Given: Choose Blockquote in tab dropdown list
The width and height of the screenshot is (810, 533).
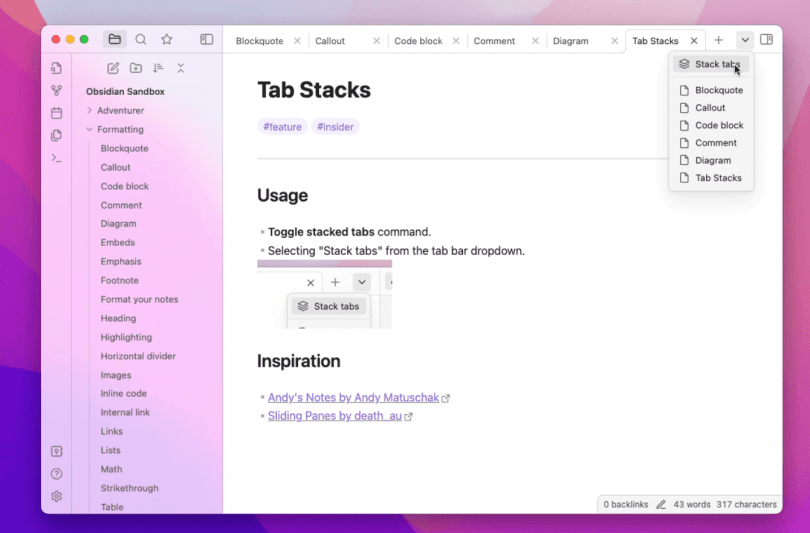Looking at the screenshot, I should [711, 90].
